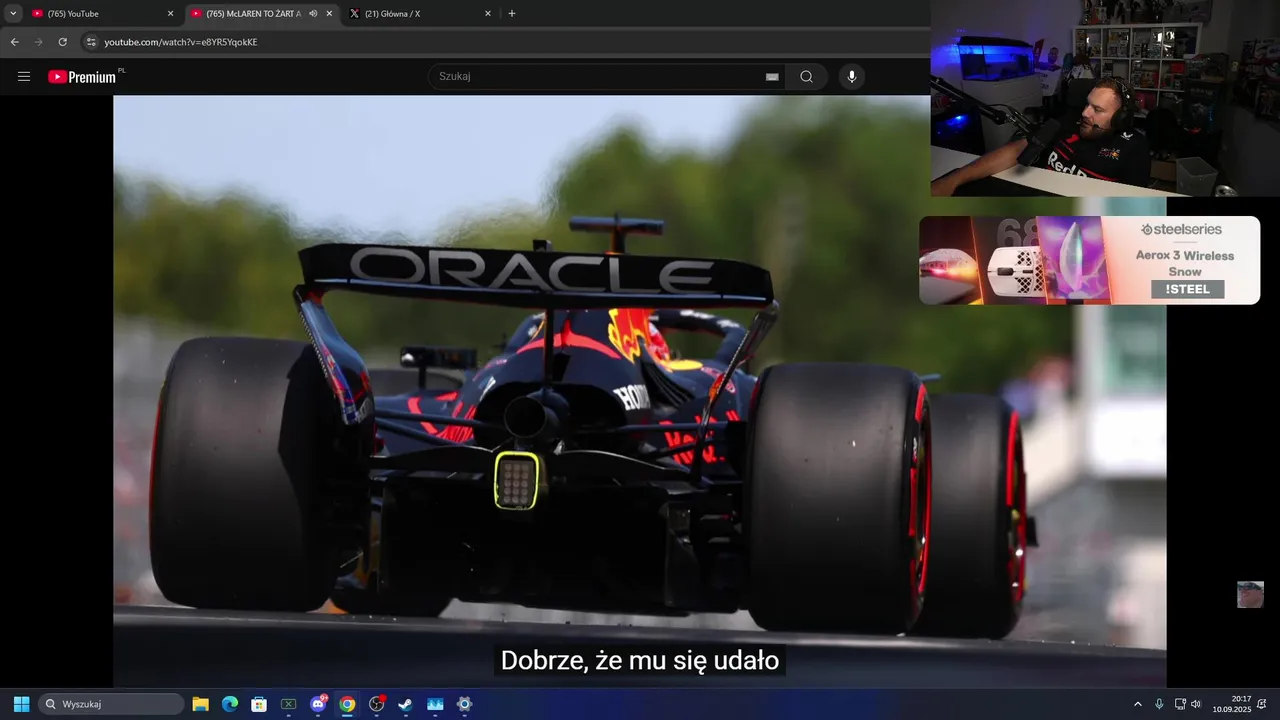Screen dimensions: 1280x720
Task: Open Microsoft Store from taskbar
Action: (259, 704)
